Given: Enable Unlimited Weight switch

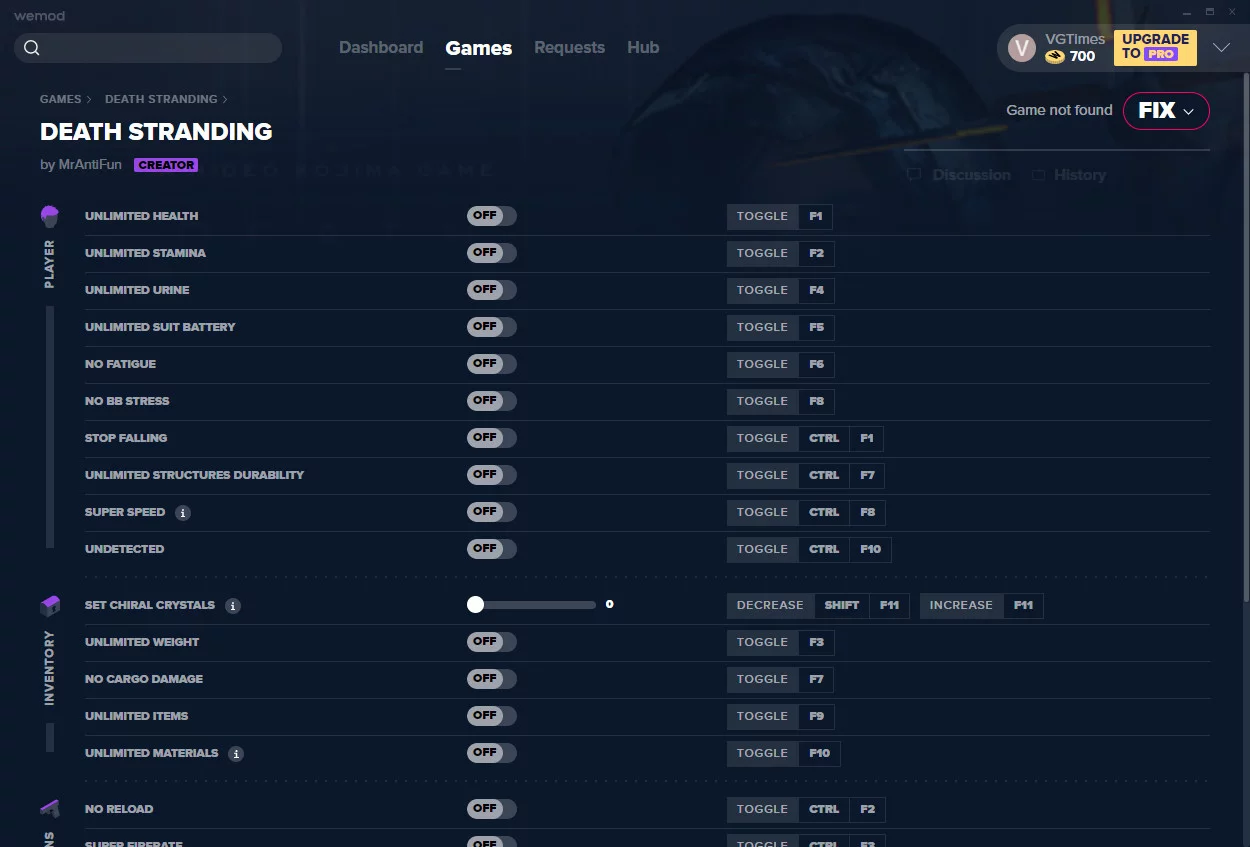Looking at the screenshot, I should point(492,642).
